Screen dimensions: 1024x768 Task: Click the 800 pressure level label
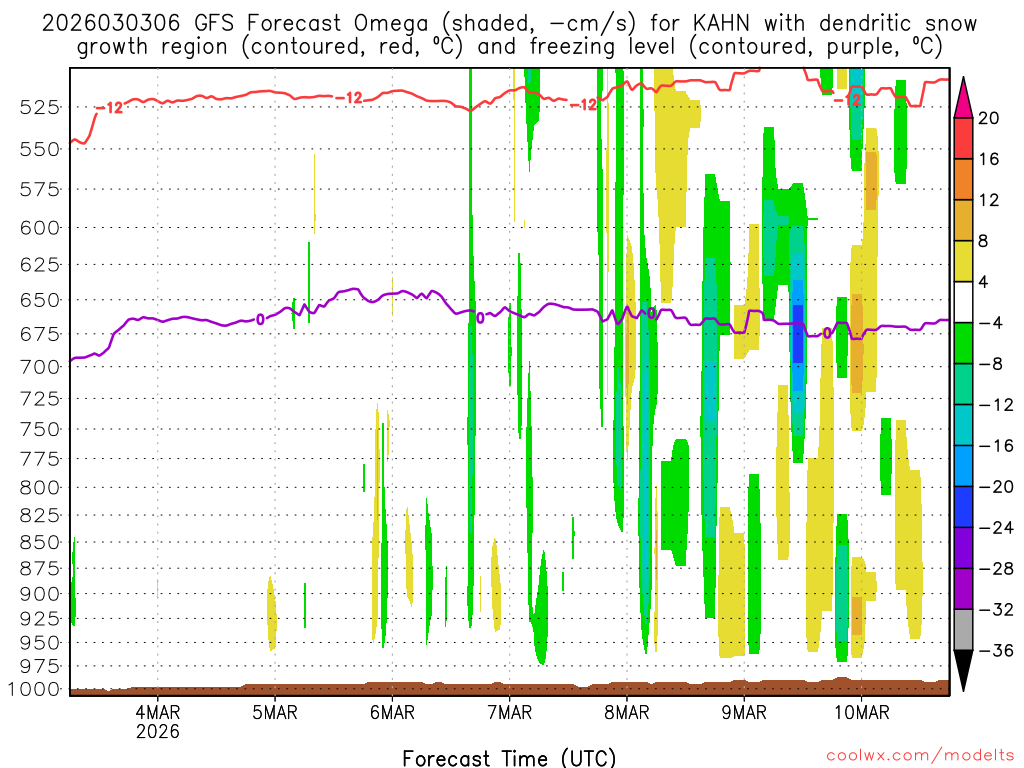(40, 488)
